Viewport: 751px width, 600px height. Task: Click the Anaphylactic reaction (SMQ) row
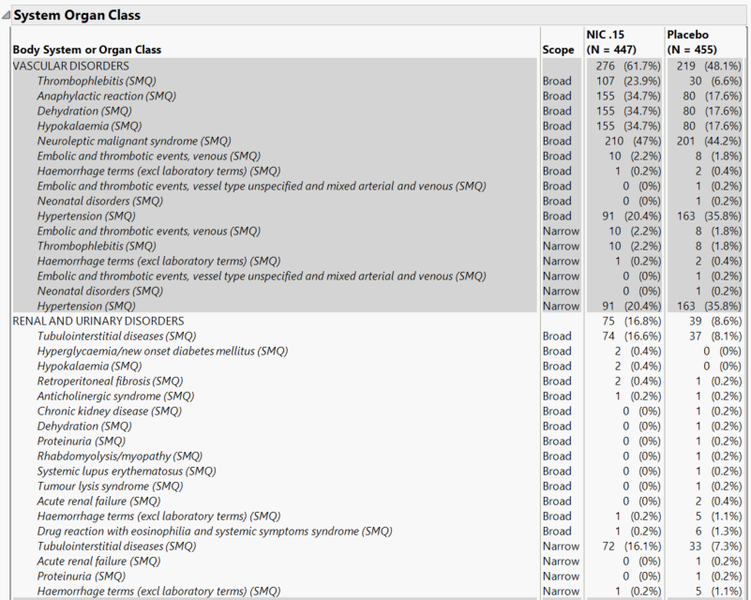pos(106,96)
